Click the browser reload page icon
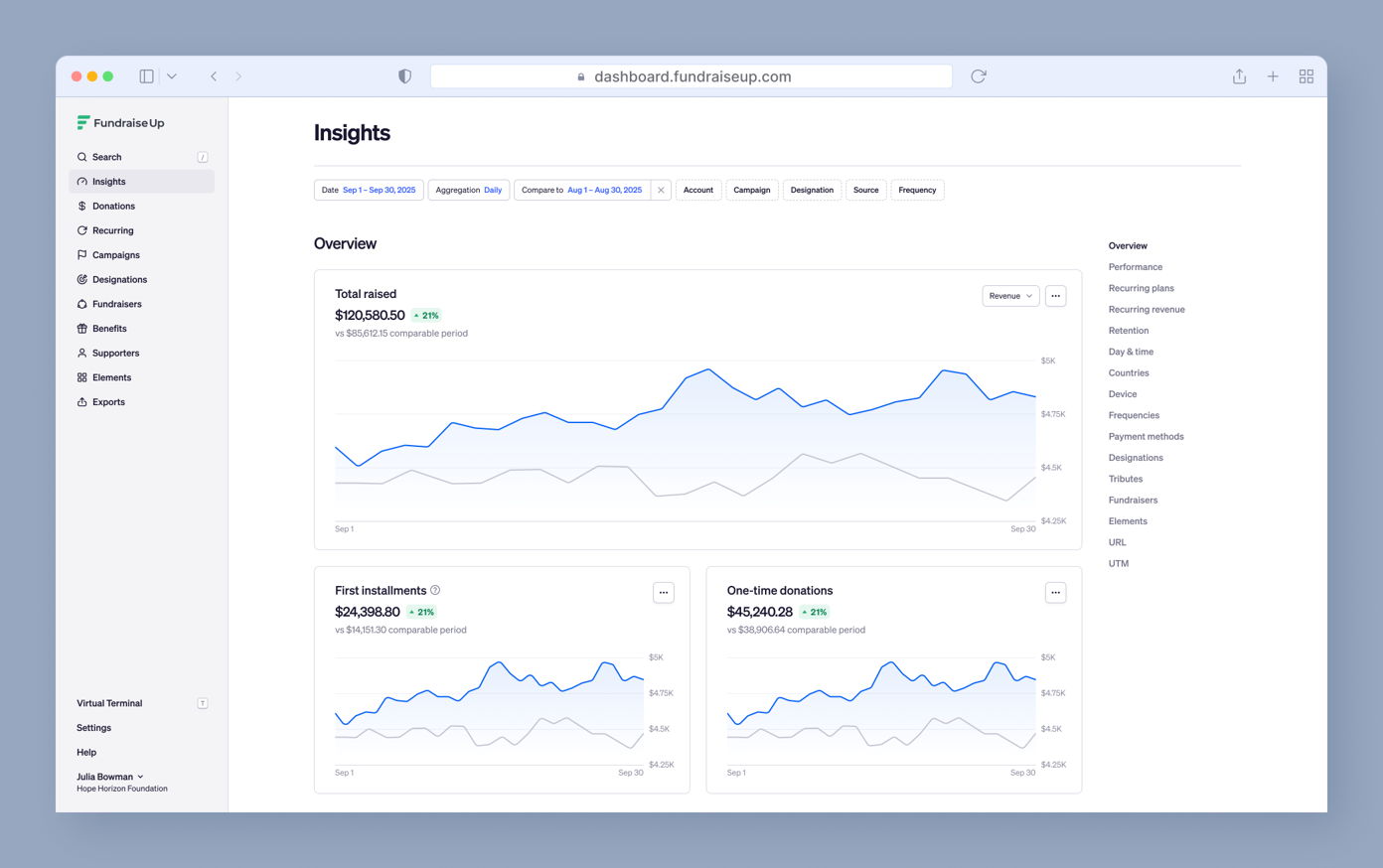Image resolution: width=1383 pixels, height=868 pixels. tap(978, 76)
